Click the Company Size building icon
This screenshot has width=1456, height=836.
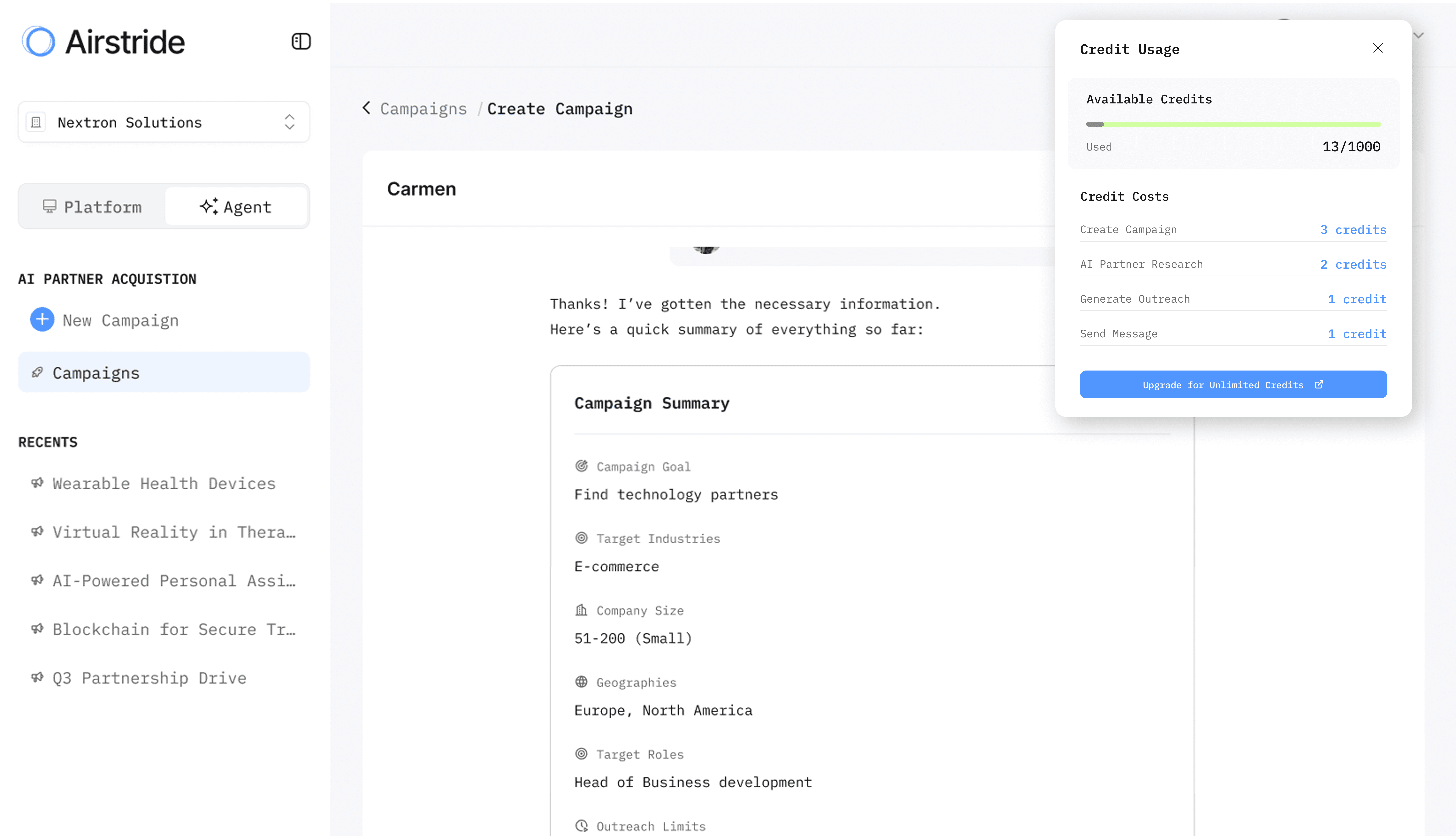[x=581, y=610]
